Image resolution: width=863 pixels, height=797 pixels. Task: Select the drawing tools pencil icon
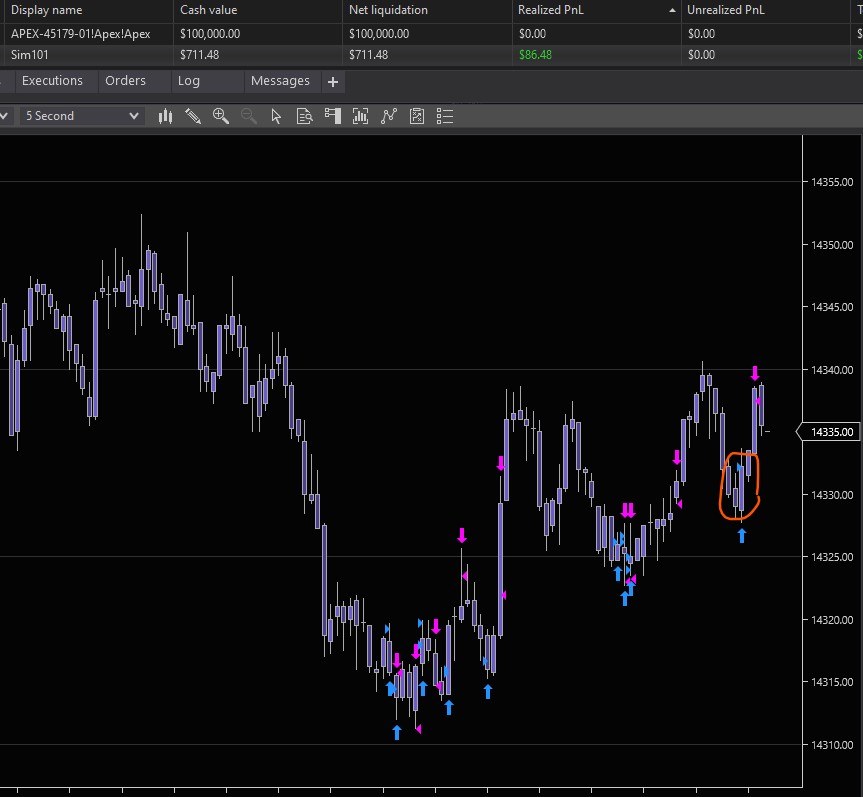[x=193, y=116]
